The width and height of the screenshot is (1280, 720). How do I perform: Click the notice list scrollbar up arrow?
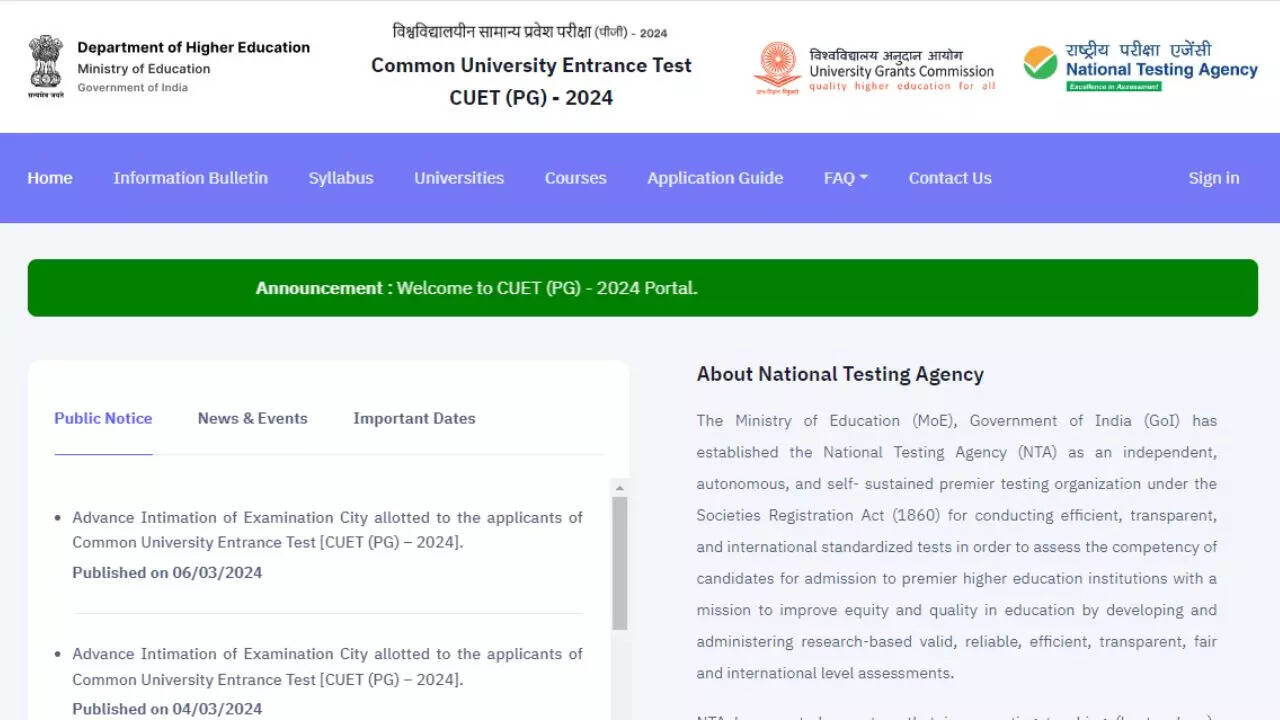(x=620, y=488)
